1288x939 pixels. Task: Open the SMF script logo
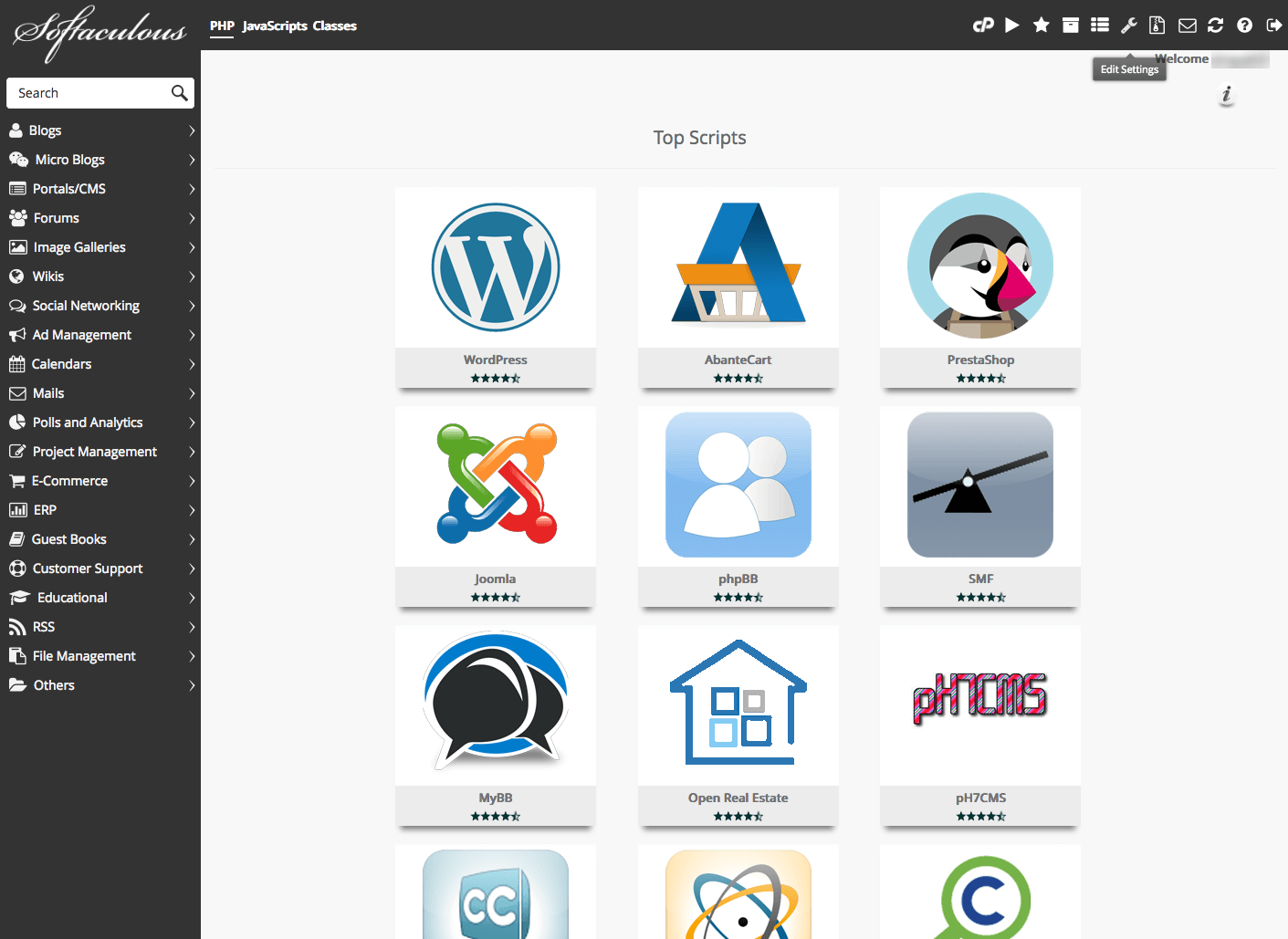[980, 485]
